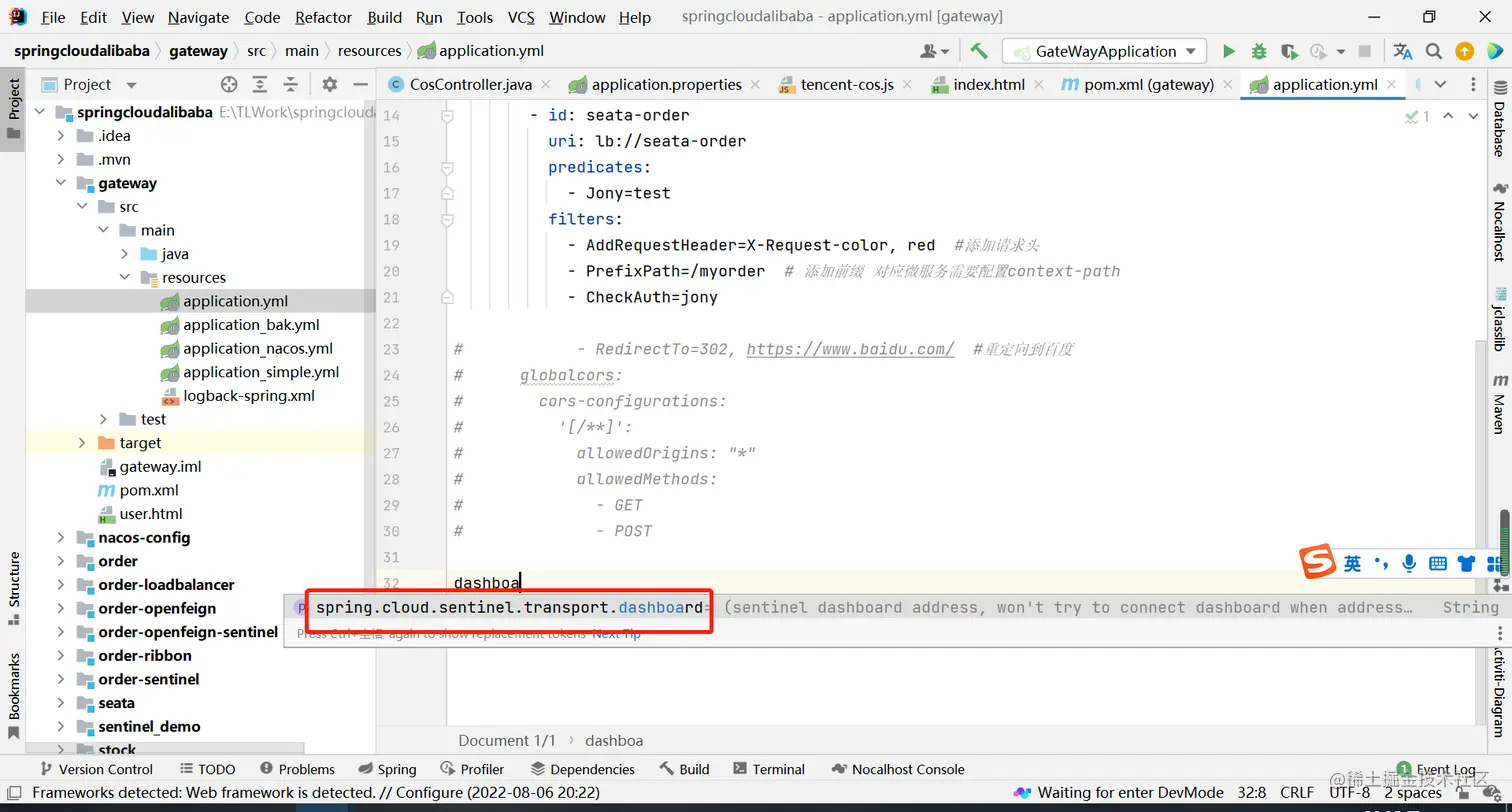The image size is (1512, 812).
Task: Open the Sogou soft keyboard icon
Action: point(1438,563)
